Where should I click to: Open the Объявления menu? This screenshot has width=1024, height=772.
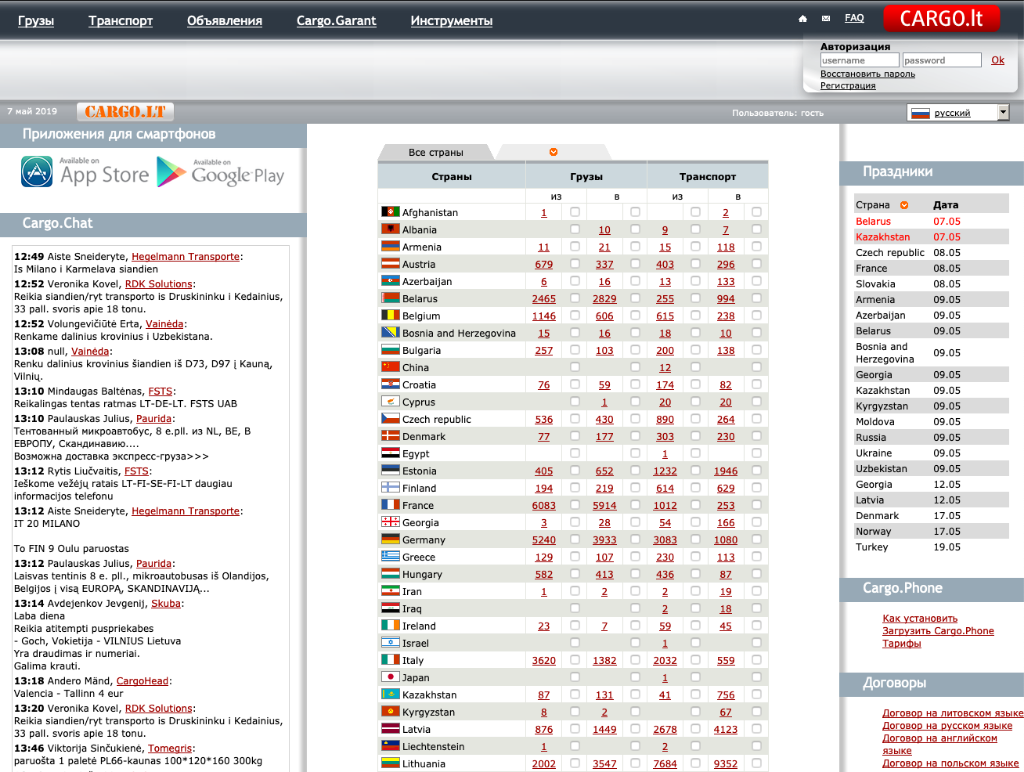click(x=225, y=21)
